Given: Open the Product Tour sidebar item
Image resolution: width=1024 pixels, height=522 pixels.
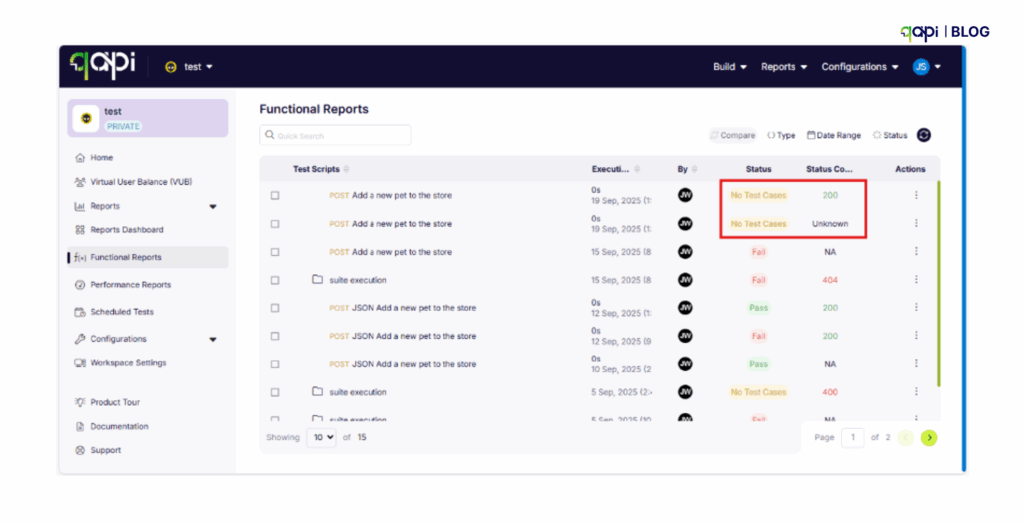Looking at the screenshot, I should coord(115,402).
